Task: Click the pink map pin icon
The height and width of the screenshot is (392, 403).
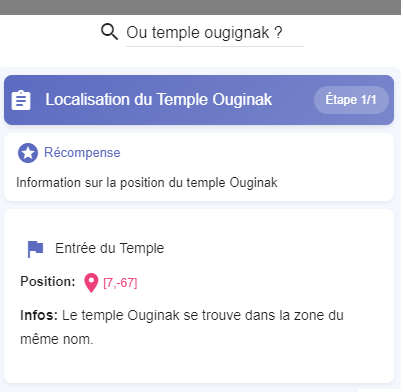Action: (x=91, y=283)
